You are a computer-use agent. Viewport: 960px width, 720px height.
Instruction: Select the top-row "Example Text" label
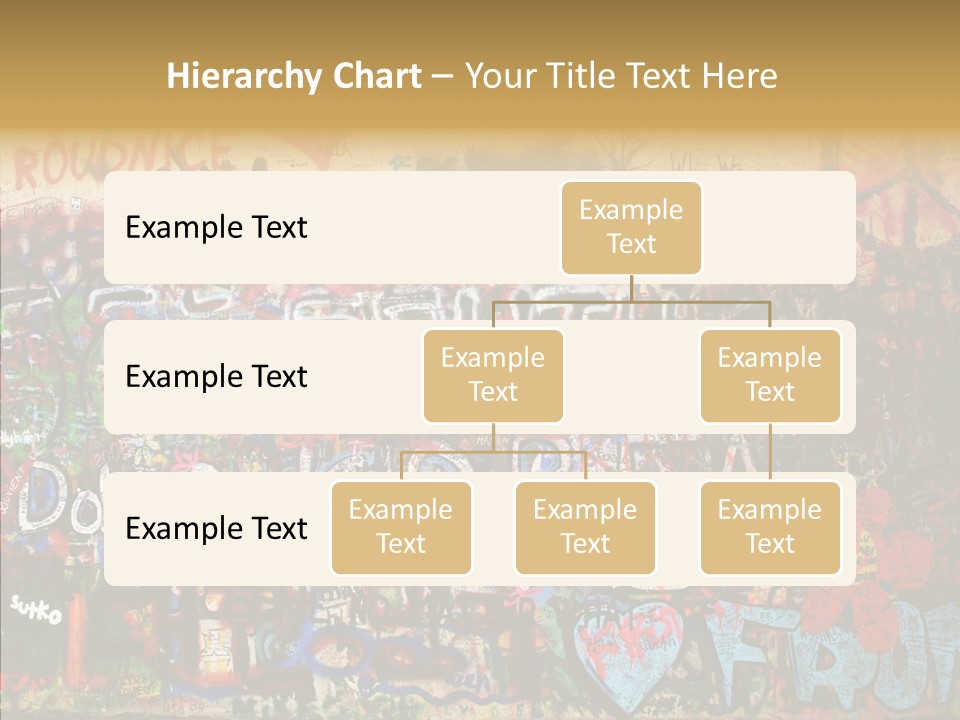tap(216, 228)
